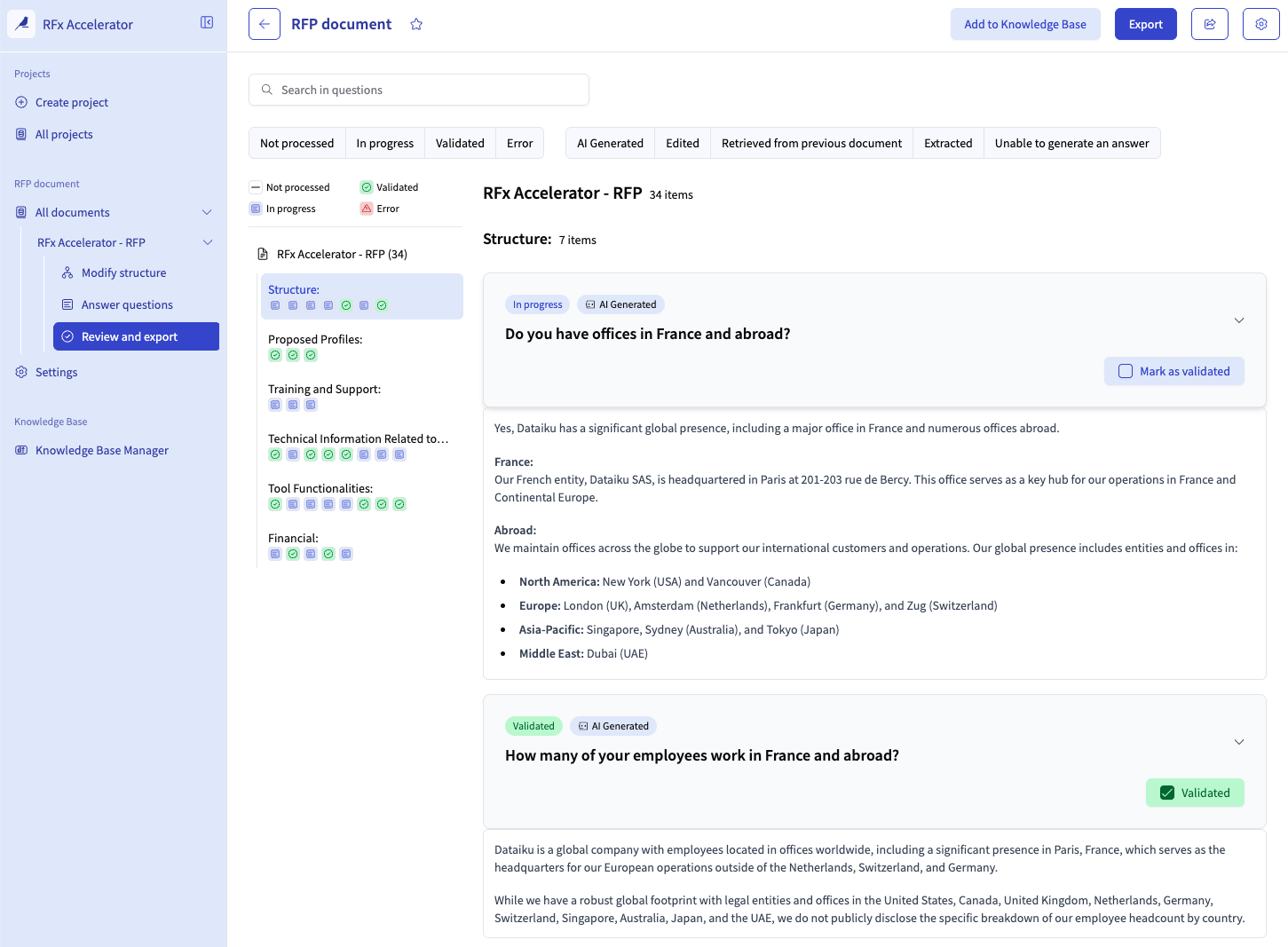This screenshot has height=947, width=1288.
Task: Click the Knowledge Base Manager icon
Action: coord(21,450)
